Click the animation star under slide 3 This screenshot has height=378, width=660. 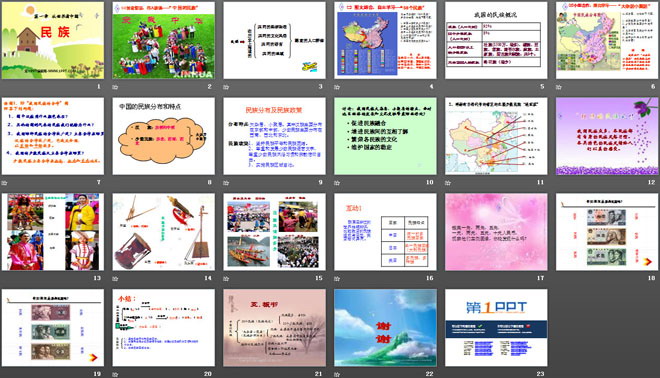pos(226,87)
